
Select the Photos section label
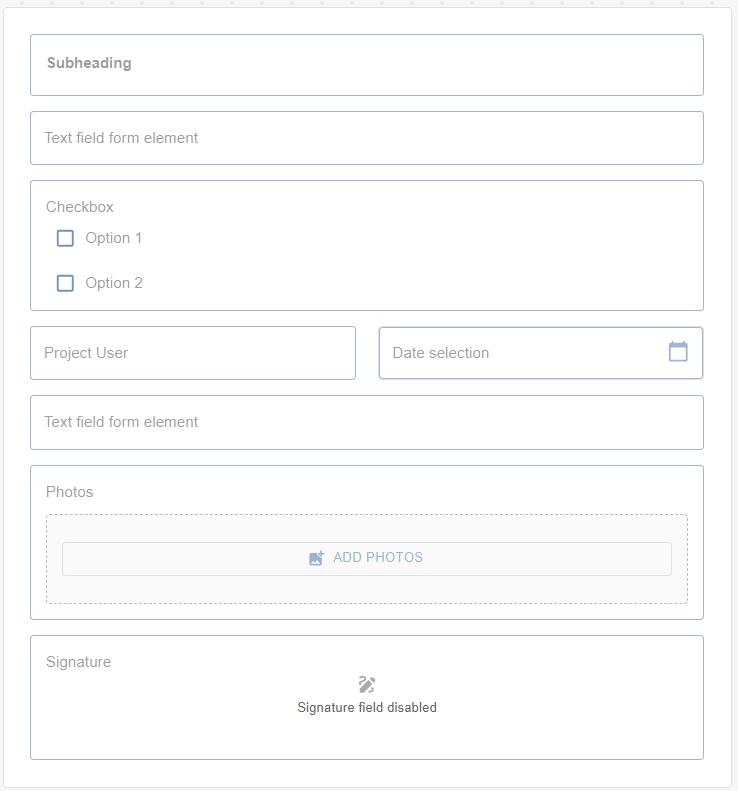[70, 492]
